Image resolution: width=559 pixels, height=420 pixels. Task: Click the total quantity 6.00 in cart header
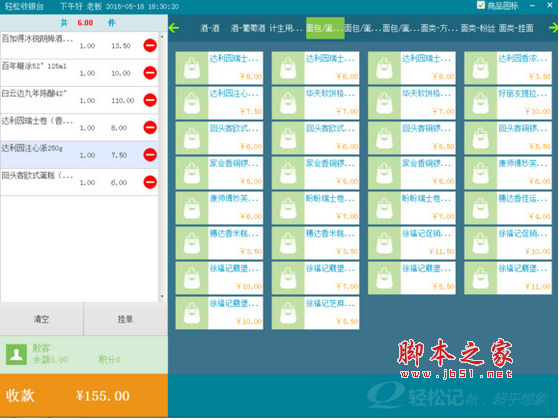click(x=85, y=23)
